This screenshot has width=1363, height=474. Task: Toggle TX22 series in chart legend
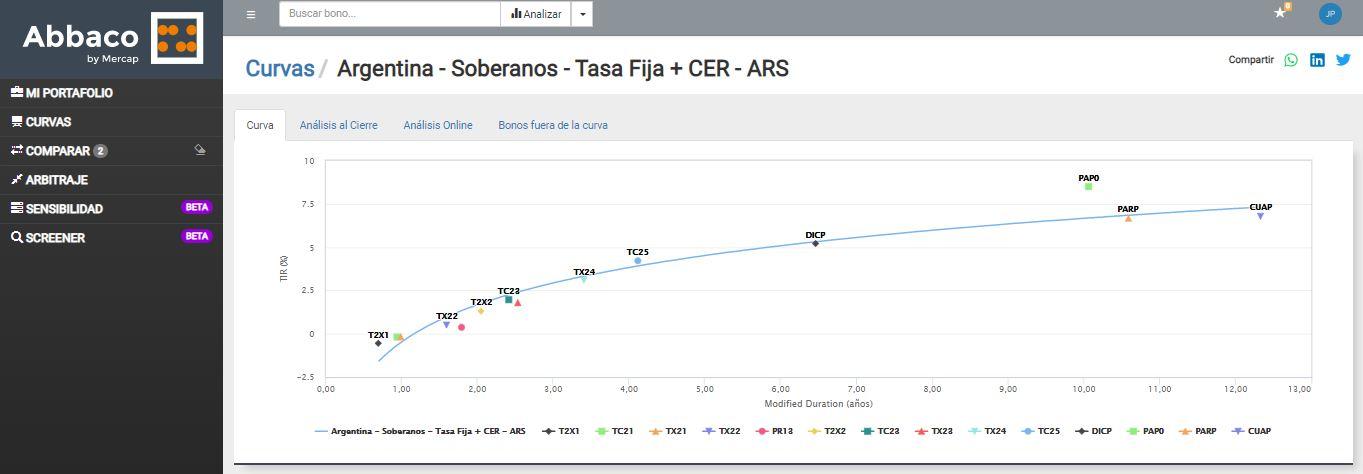pyautogui.click(x=721, y=431)
